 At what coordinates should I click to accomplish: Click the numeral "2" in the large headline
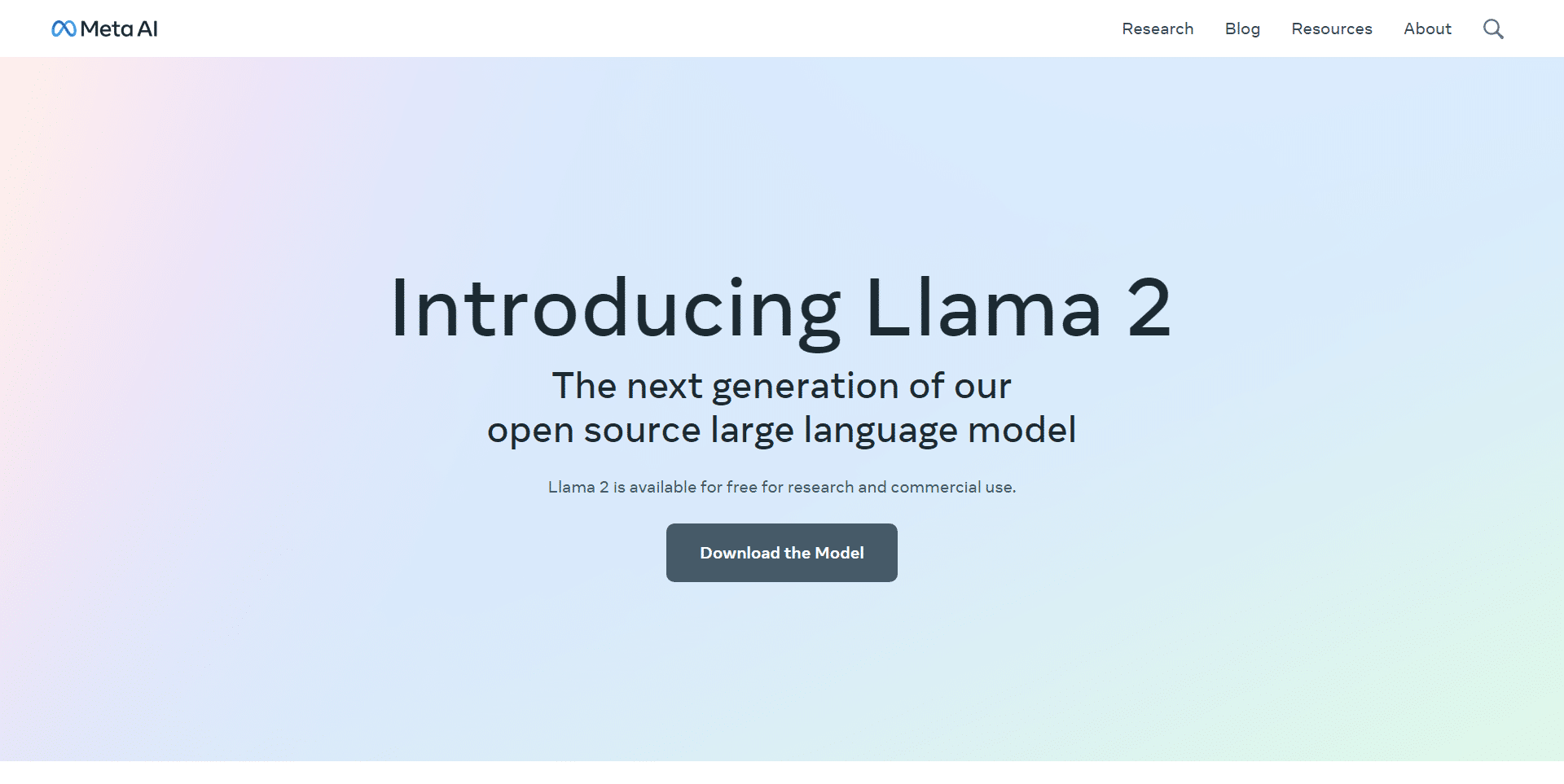(1149, 309)
